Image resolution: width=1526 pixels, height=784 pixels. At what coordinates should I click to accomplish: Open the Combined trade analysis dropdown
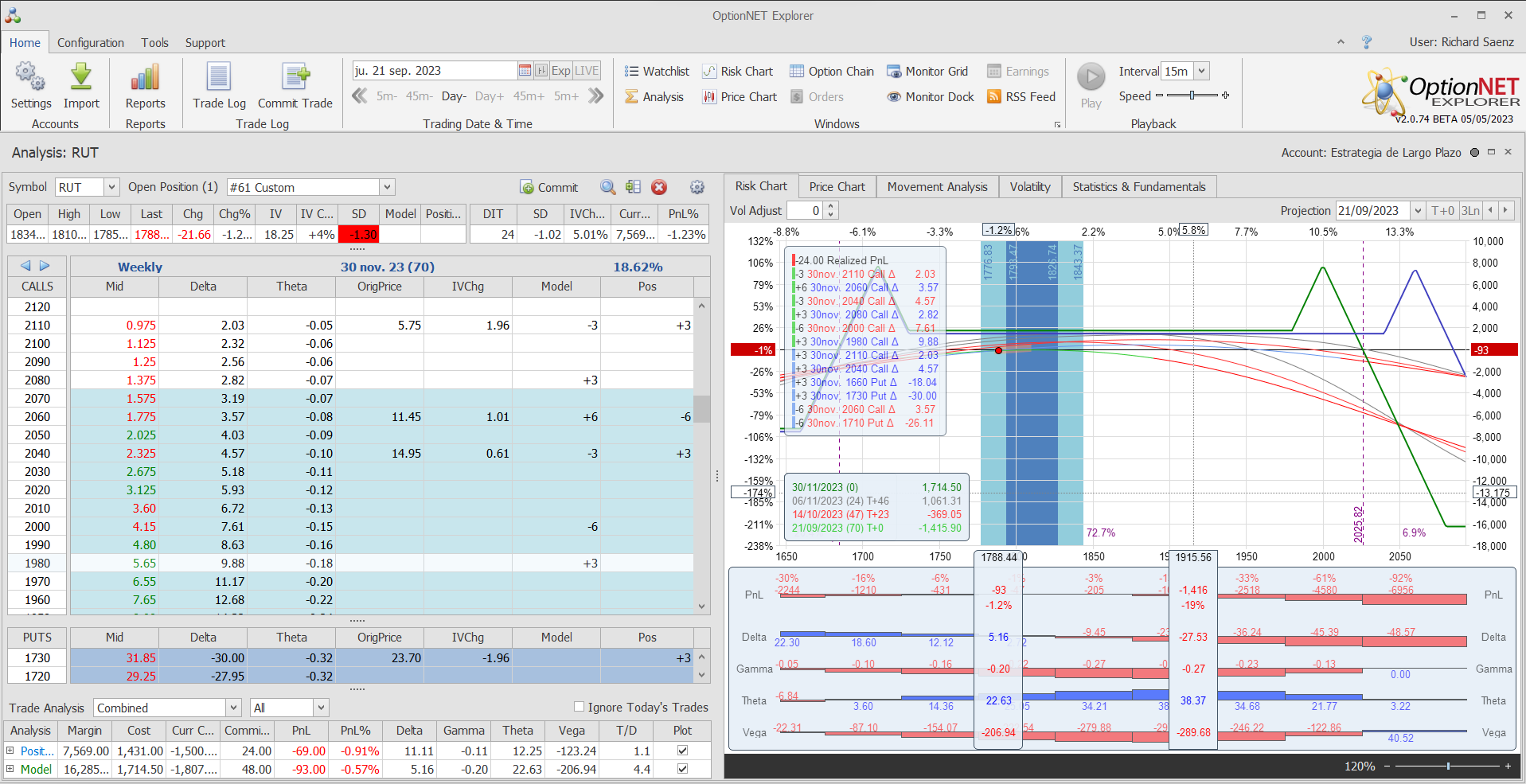tap(233, 708)
